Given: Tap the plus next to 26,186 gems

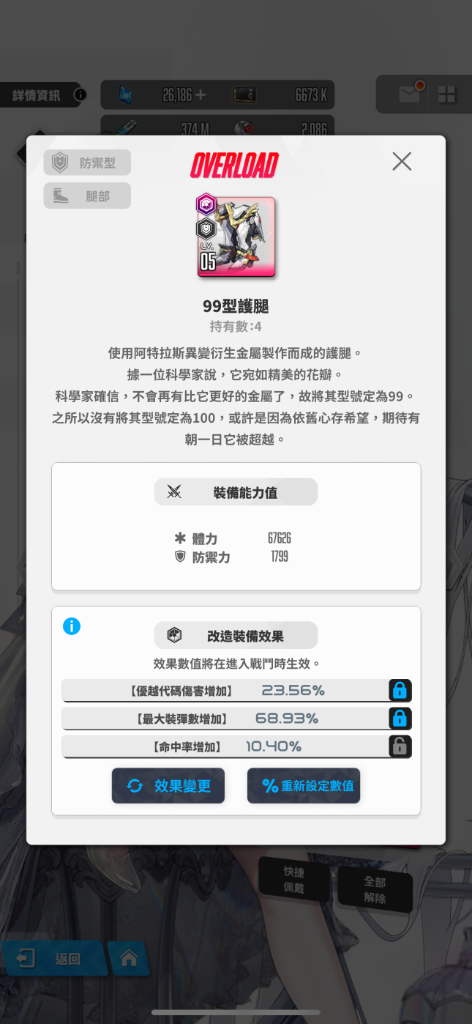Looking at the screenshot, I should pyautogui.click(x=200, y=95).
